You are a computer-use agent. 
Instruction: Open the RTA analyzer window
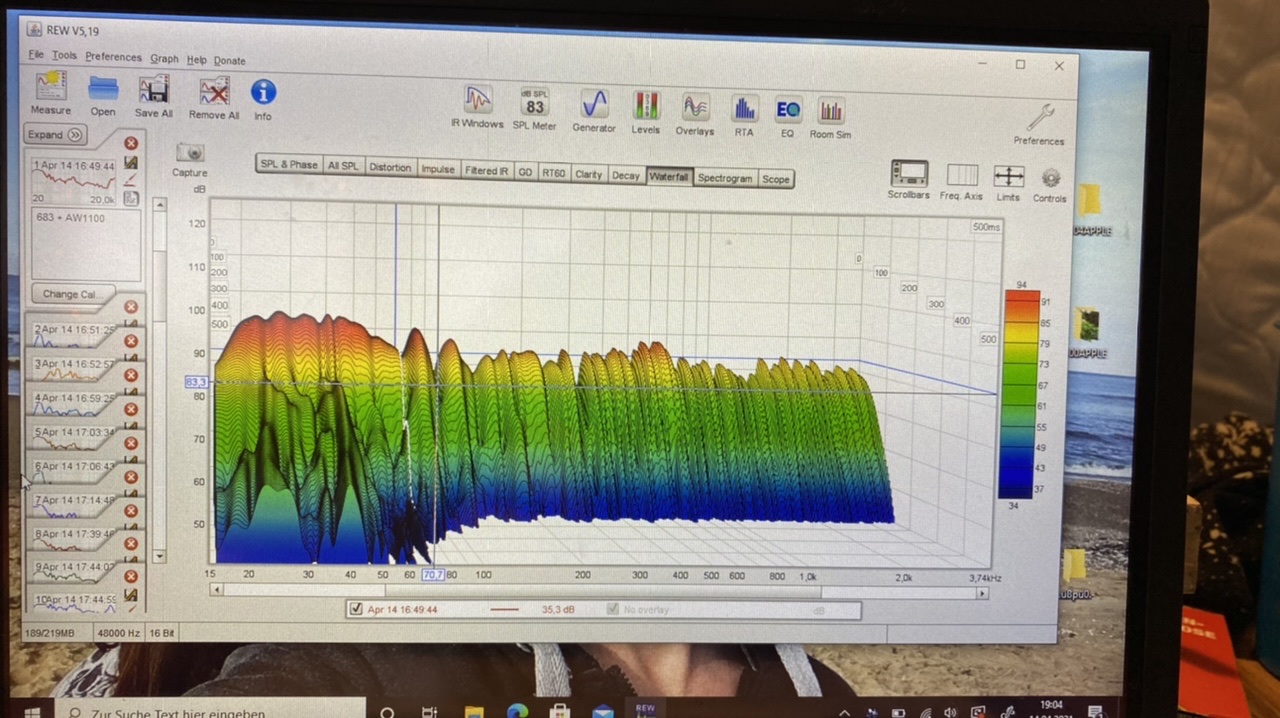(744, 110)
